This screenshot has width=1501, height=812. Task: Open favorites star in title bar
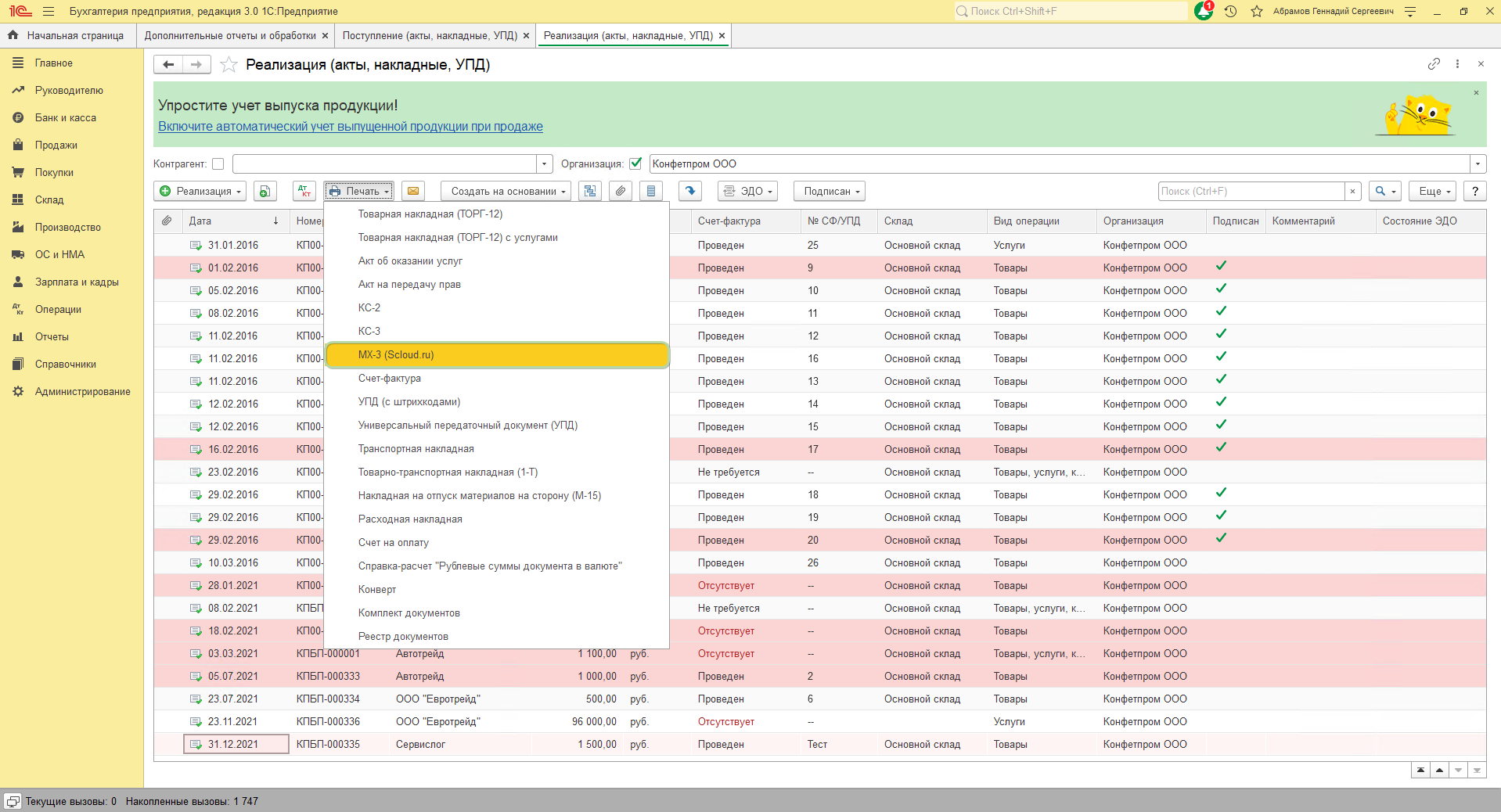pyautogui.click(x=1257, y=12)
